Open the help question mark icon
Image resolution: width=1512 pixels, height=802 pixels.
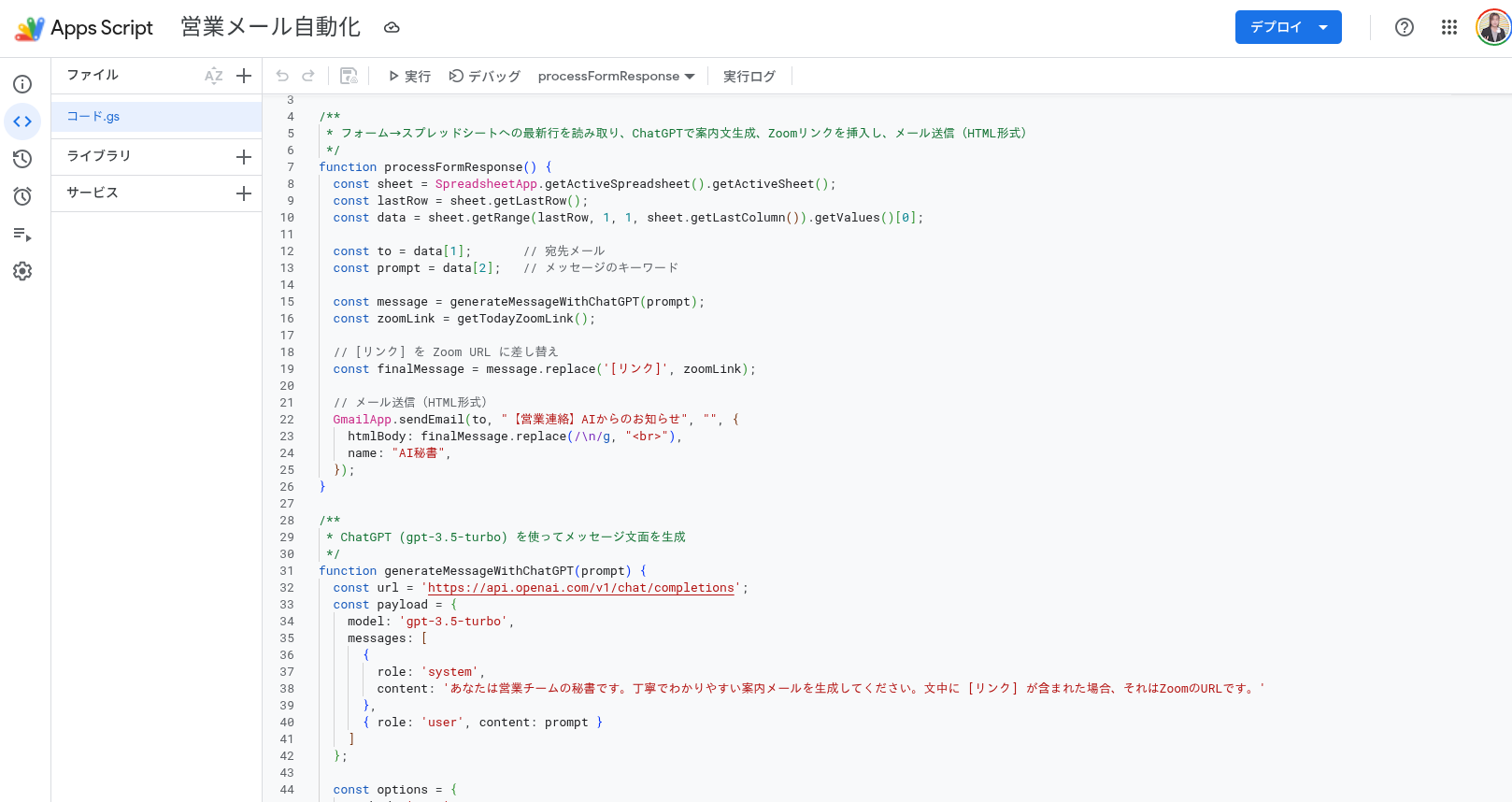pos(1405,27)
